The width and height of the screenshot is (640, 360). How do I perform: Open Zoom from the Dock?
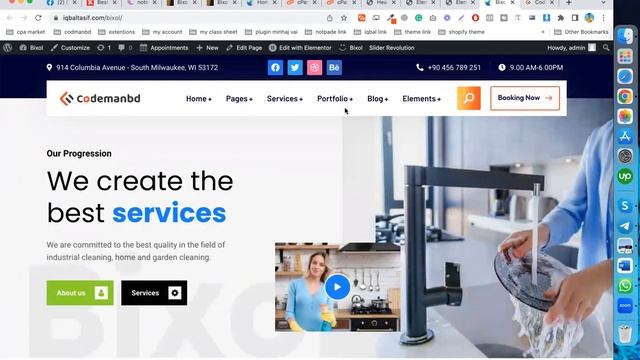pyautogui.click(x=625, y=306)
